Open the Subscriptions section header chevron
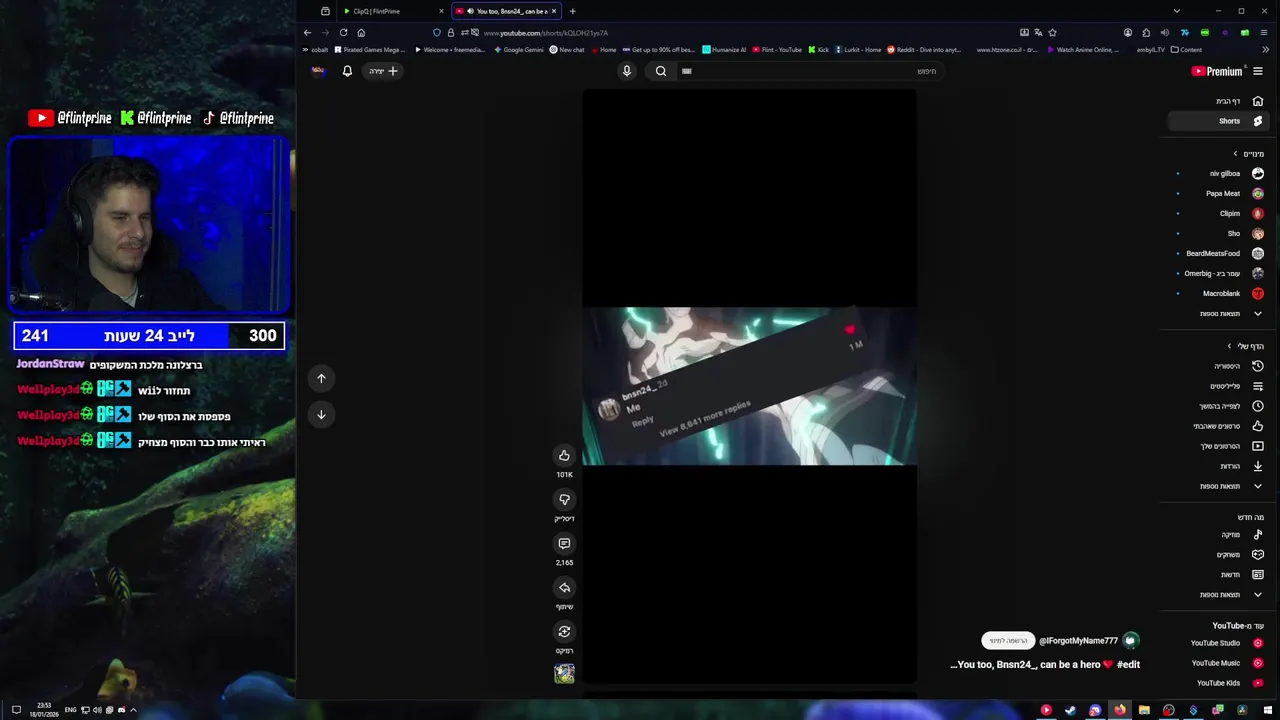This screenshot has width=1280, height=720. coord(1236,154)
